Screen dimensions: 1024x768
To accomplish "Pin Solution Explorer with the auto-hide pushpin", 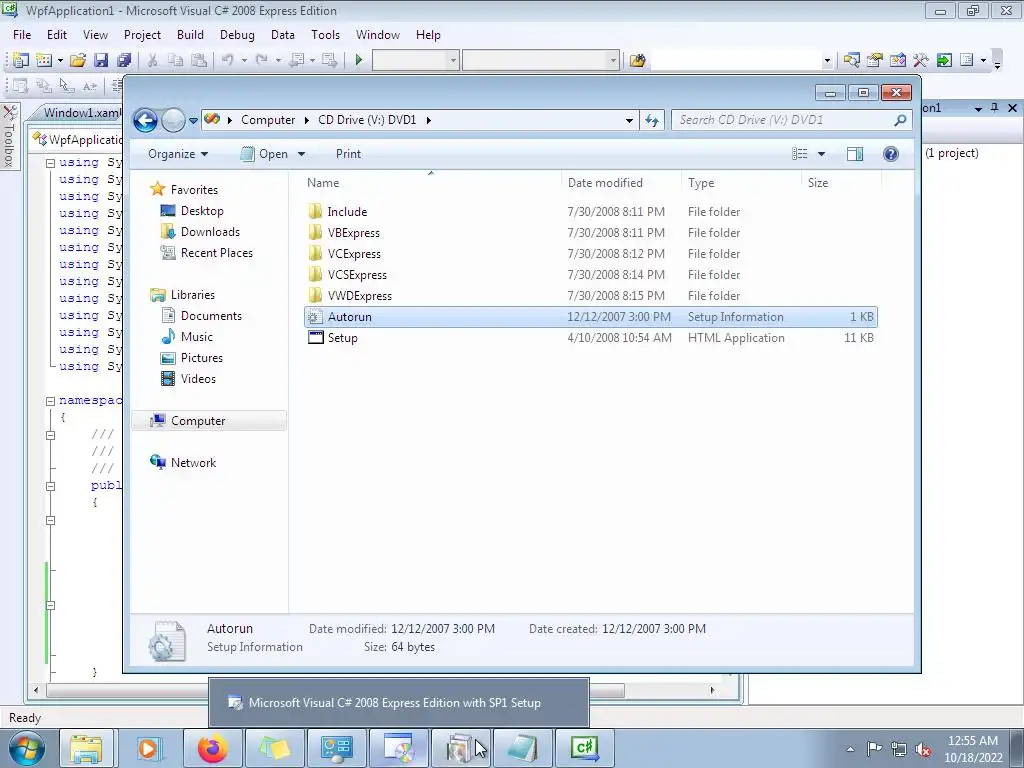I will click(995, 108).
